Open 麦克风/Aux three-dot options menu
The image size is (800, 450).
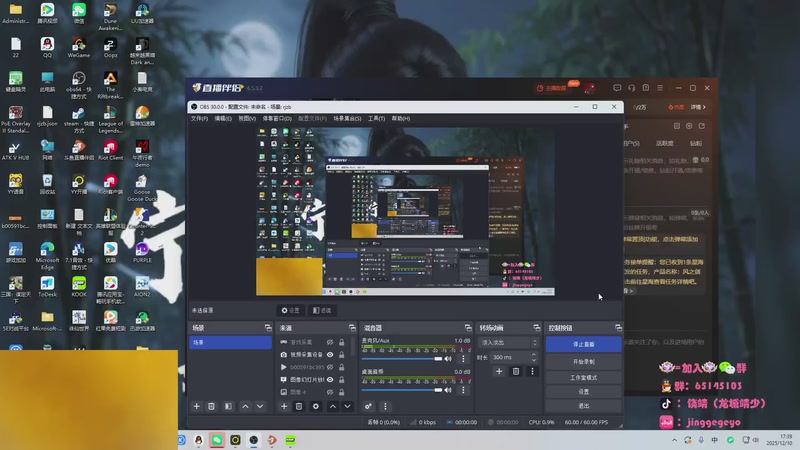pyautogui.click(x=463, y=359)
